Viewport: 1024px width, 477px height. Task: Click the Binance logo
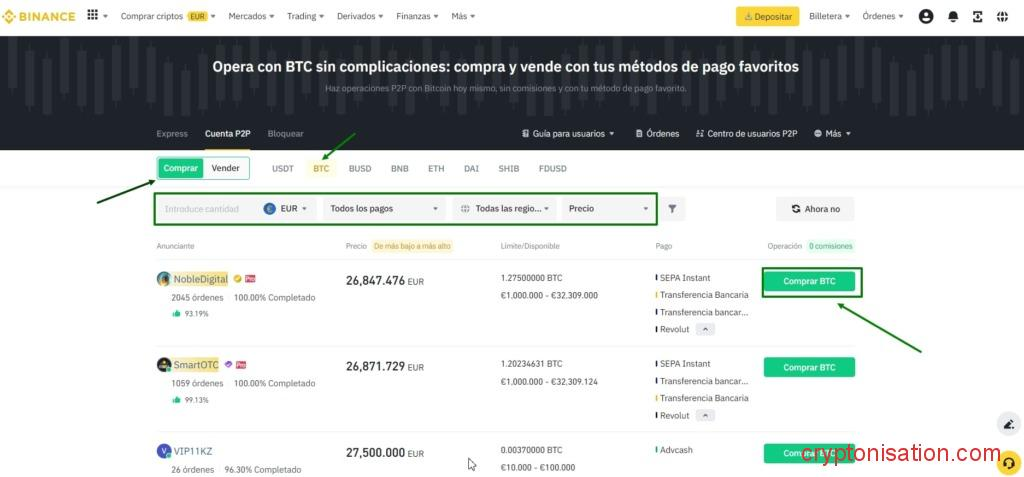[x=40, y=16]
